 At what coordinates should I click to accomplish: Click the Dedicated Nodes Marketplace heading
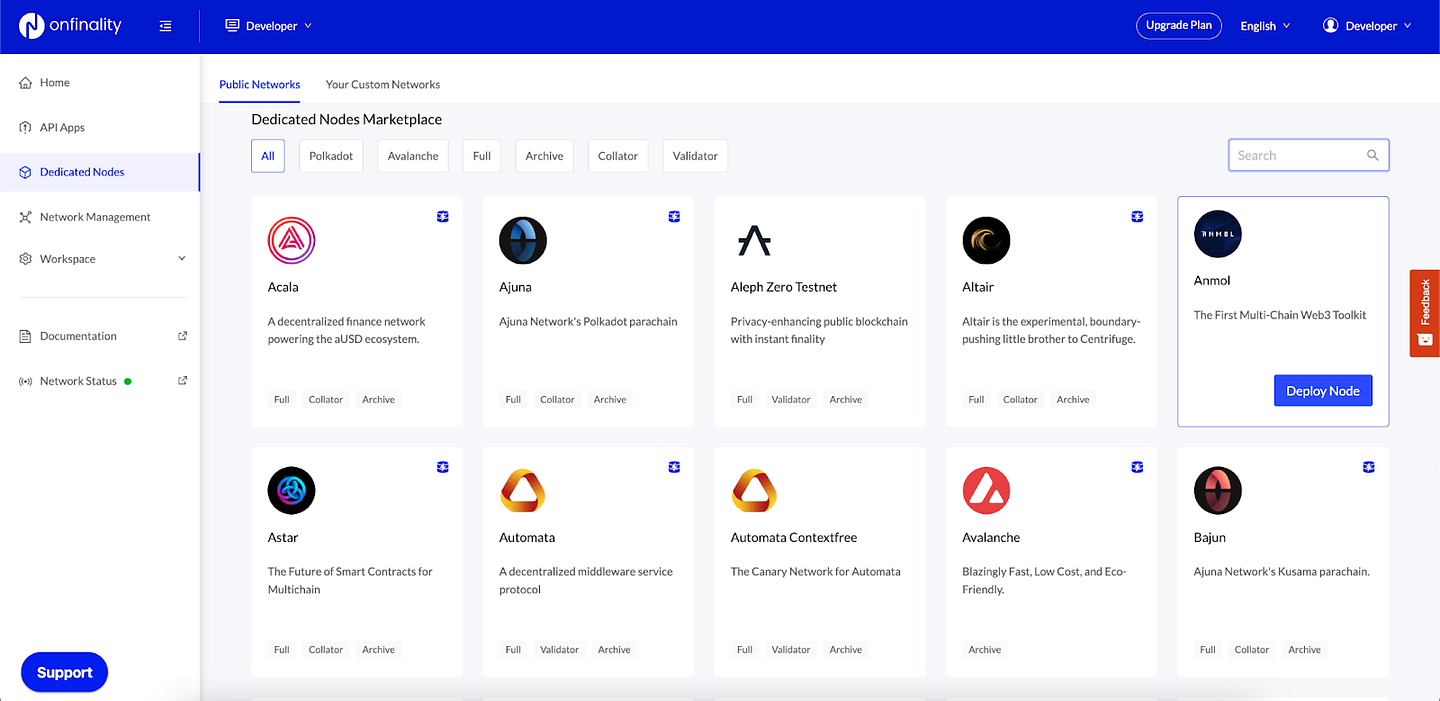[x=347, y=119]
